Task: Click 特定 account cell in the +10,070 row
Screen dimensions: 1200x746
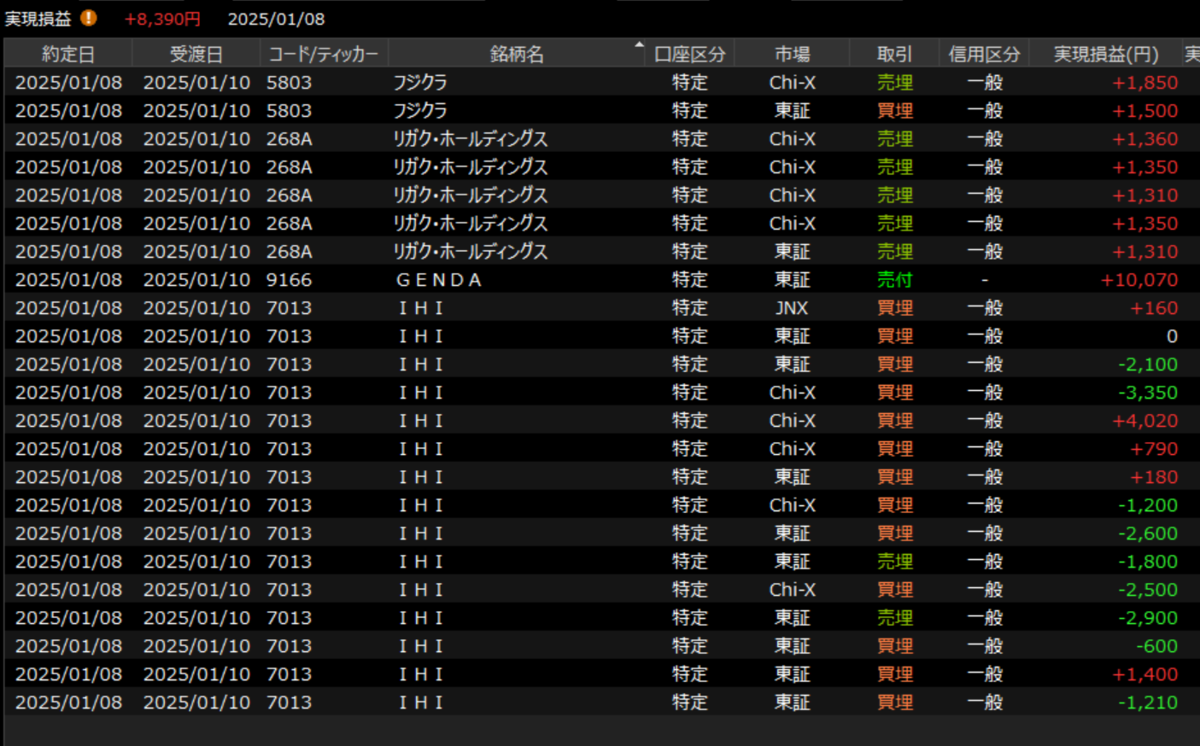Action: tap(690, 279)
